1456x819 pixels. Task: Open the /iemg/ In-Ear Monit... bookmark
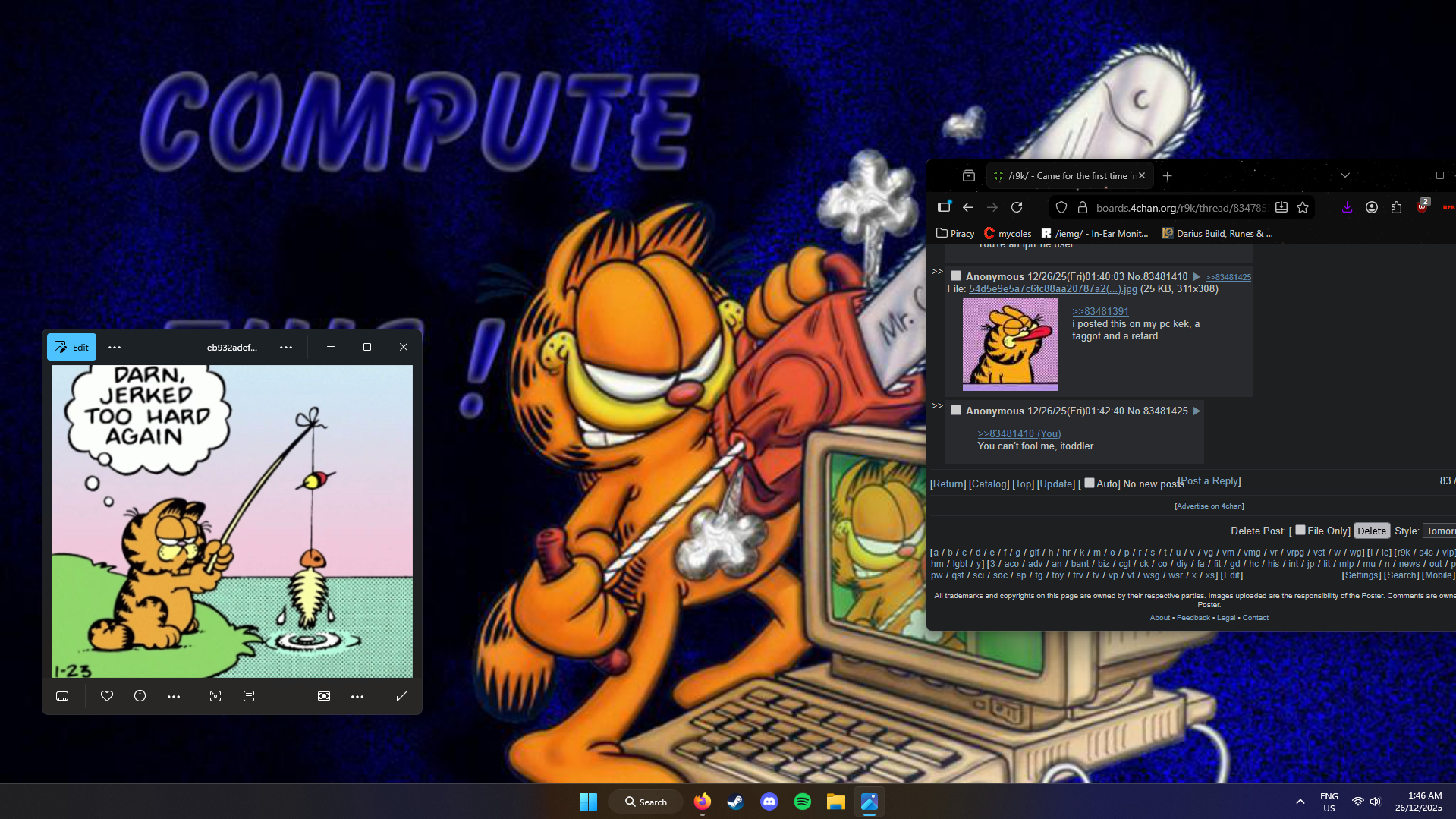[1095, 233]
